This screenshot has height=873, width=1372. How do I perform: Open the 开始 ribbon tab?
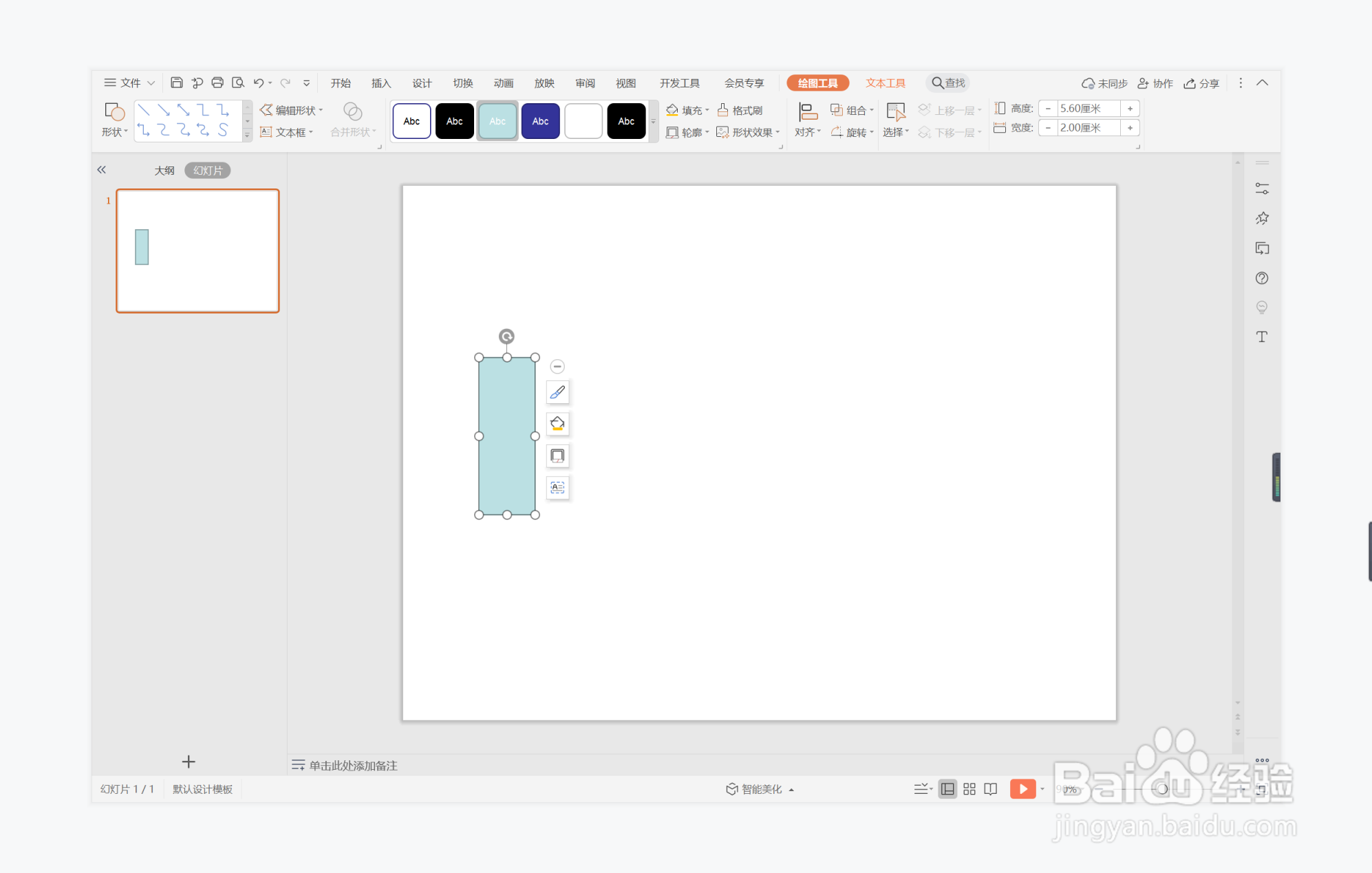[x=341, y=83]
